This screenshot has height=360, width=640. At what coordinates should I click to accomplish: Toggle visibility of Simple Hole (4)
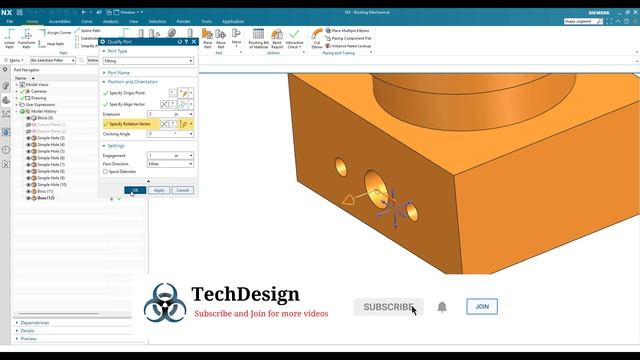click(29, 144)
